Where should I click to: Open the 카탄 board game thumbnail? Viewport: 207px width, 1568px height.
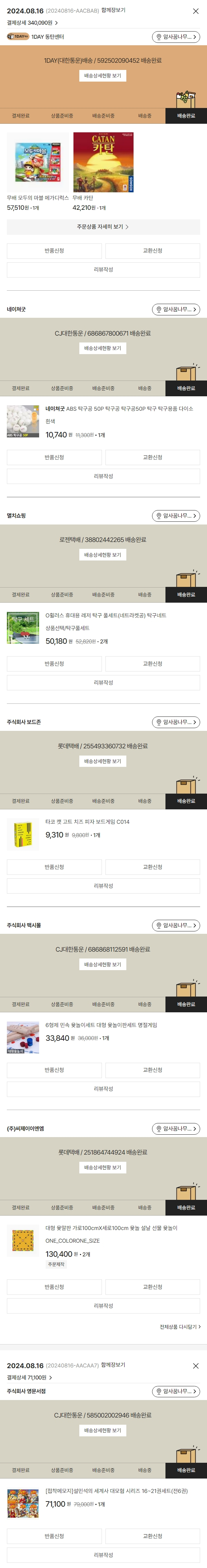pos(103,162)
